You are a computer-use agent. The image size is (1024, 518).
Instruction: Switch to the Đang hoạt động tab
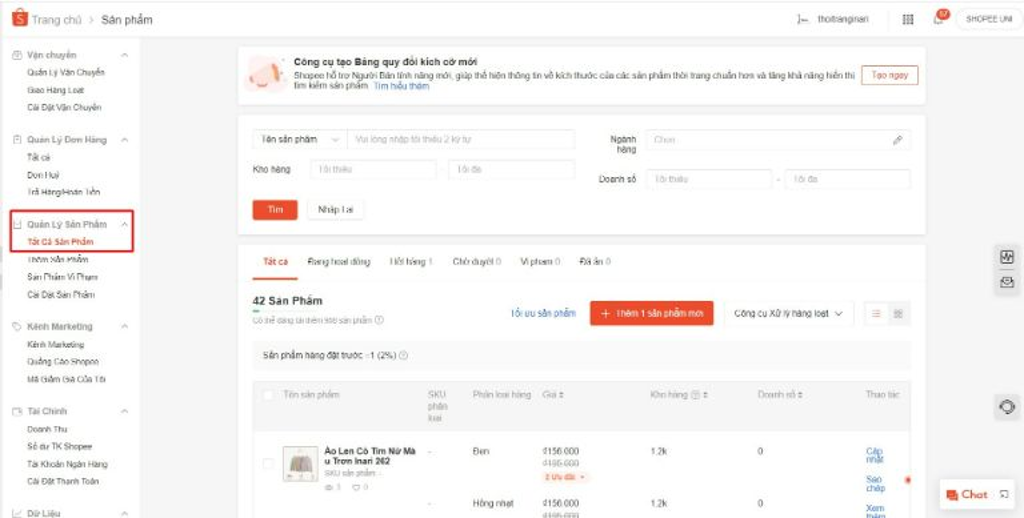pyautogui.click(x=338, y=262)
